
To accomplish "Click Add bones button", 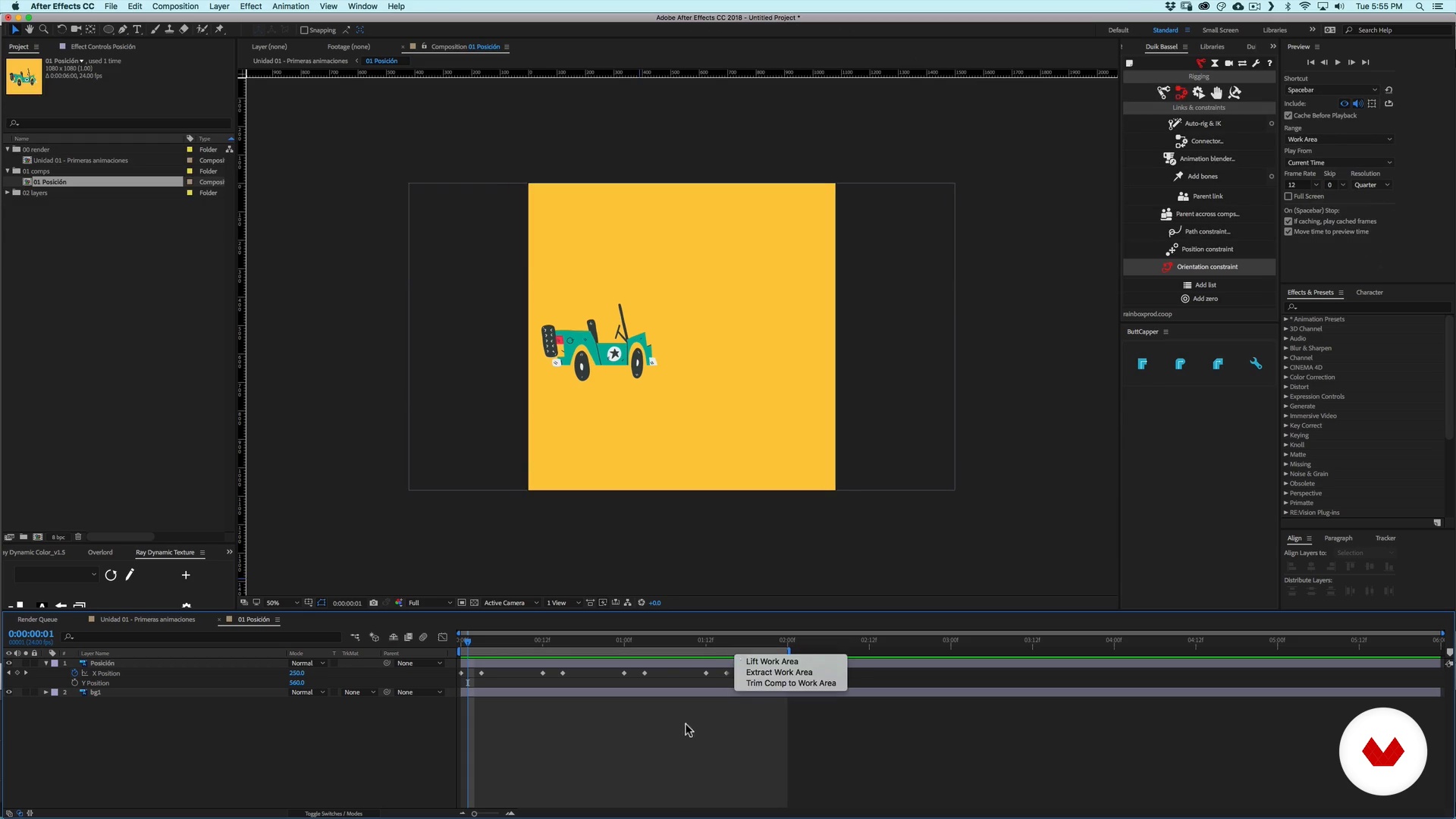I will [1198, 177].
